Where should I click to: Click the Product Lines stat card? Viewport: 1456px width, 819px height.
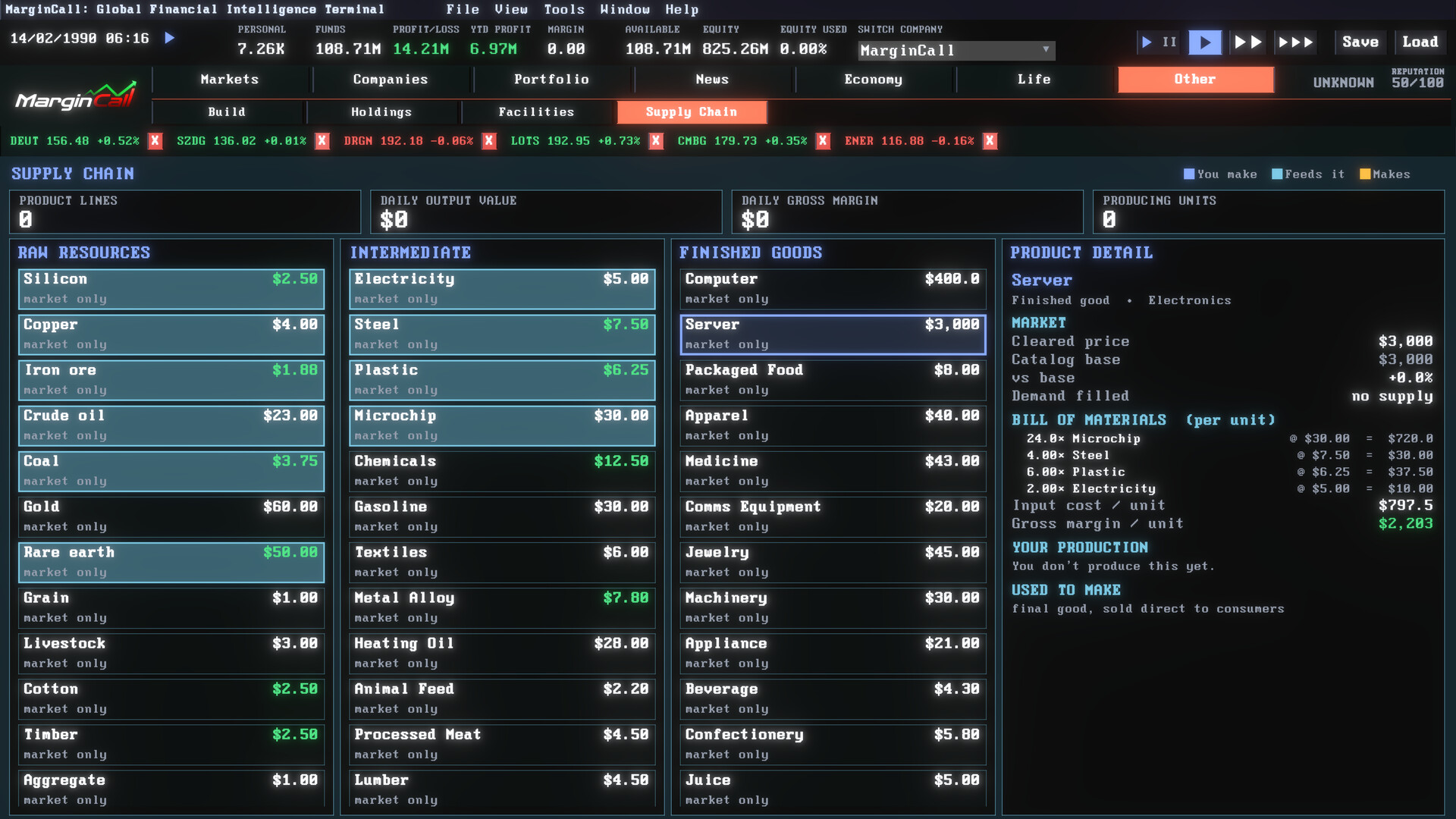pyautogui.click(x=185, y=212)
